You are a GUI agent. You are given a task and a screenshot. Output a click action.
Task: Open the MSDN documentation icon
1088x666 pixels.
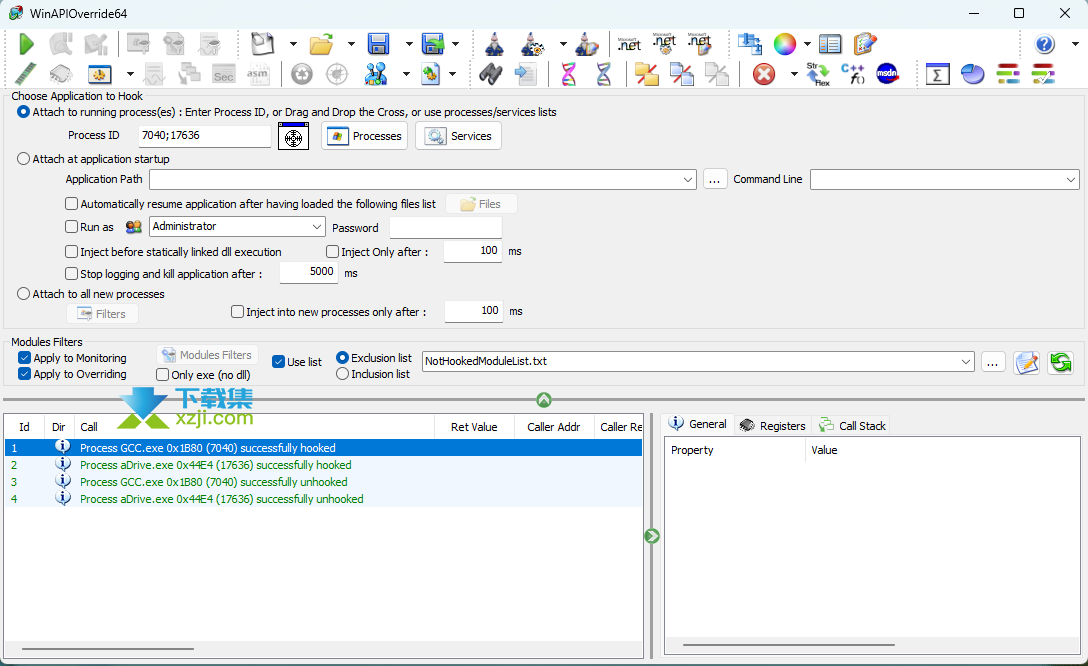pos(887,74)
